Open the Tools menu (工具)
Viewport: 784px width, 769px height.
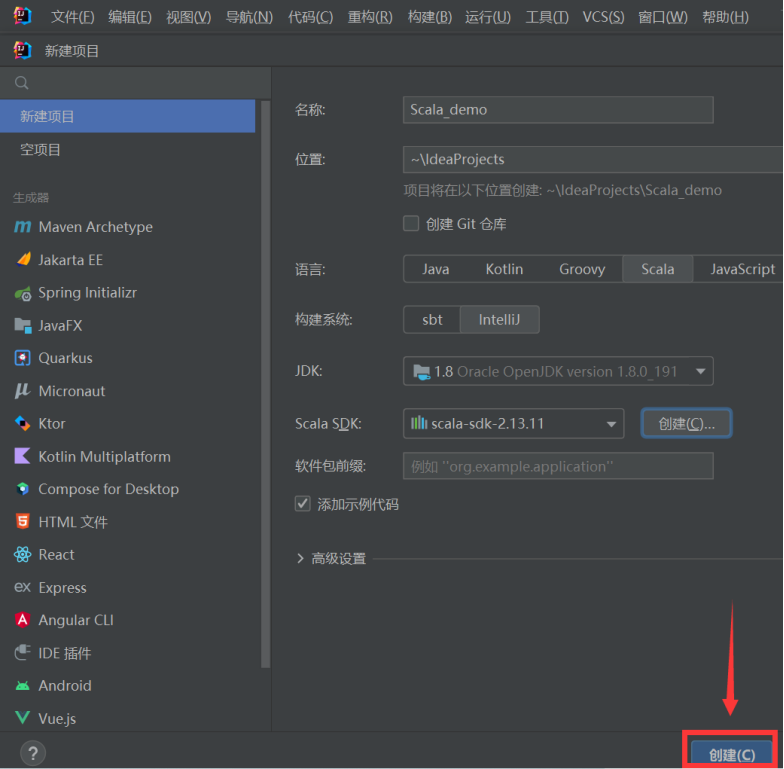click(547, 18)
